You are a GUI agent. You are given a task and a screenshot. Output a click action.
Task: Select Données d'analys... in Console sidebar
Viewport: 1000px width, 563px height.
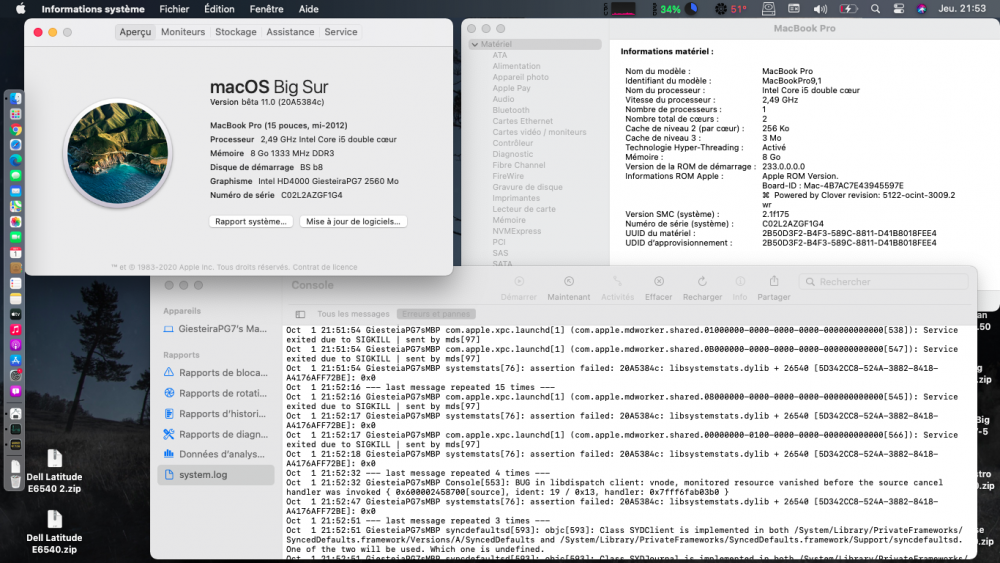[x=216, y=454]
